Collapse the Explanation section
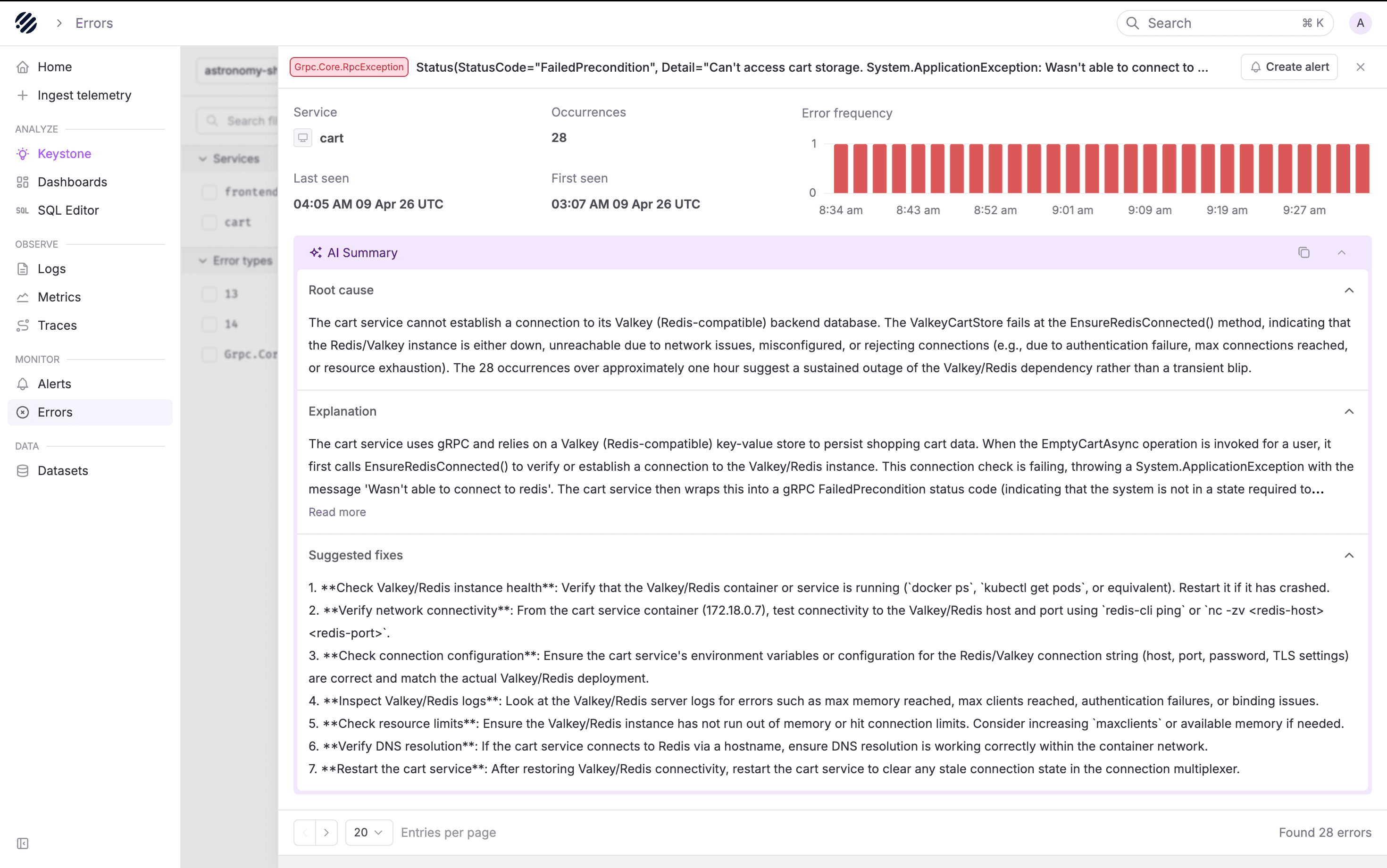 tap(1349, 411)
